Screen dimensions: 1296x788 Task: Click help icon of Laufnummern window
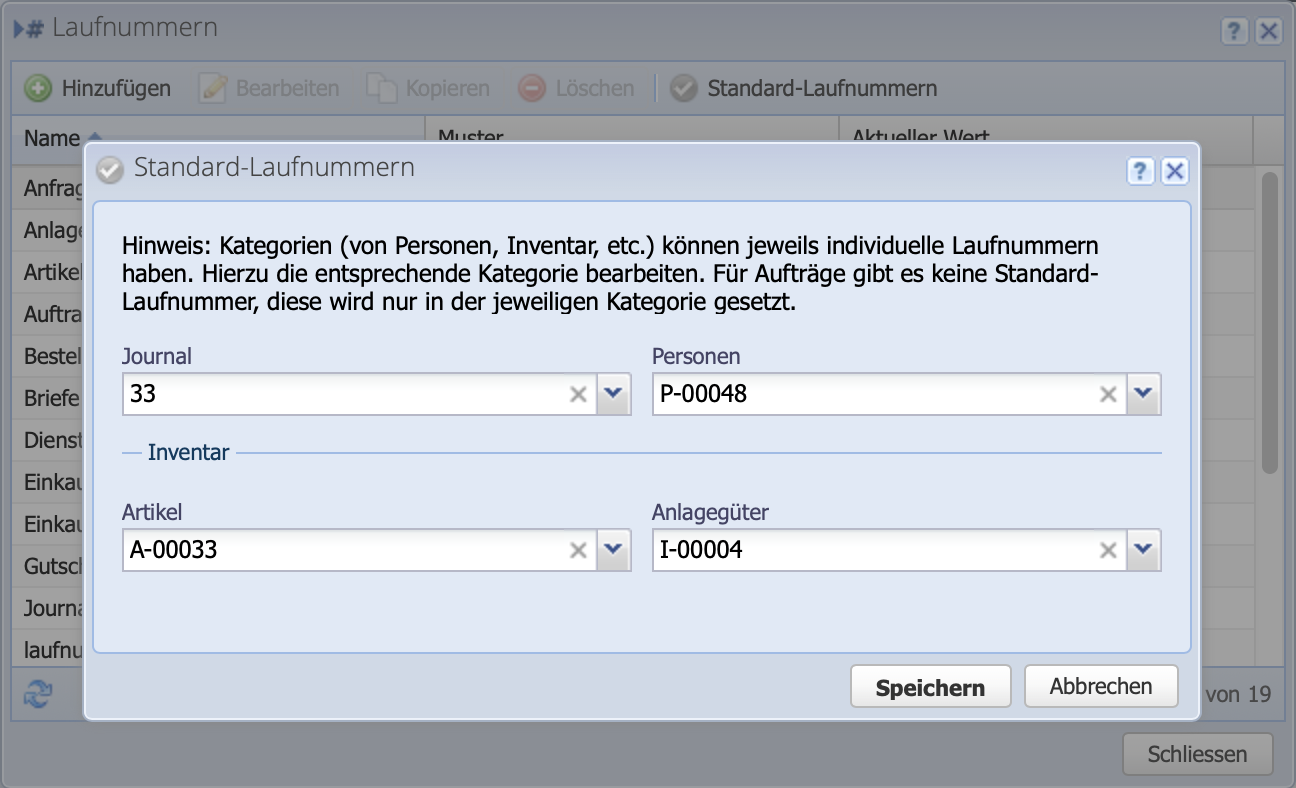[x=1234, y=31]
